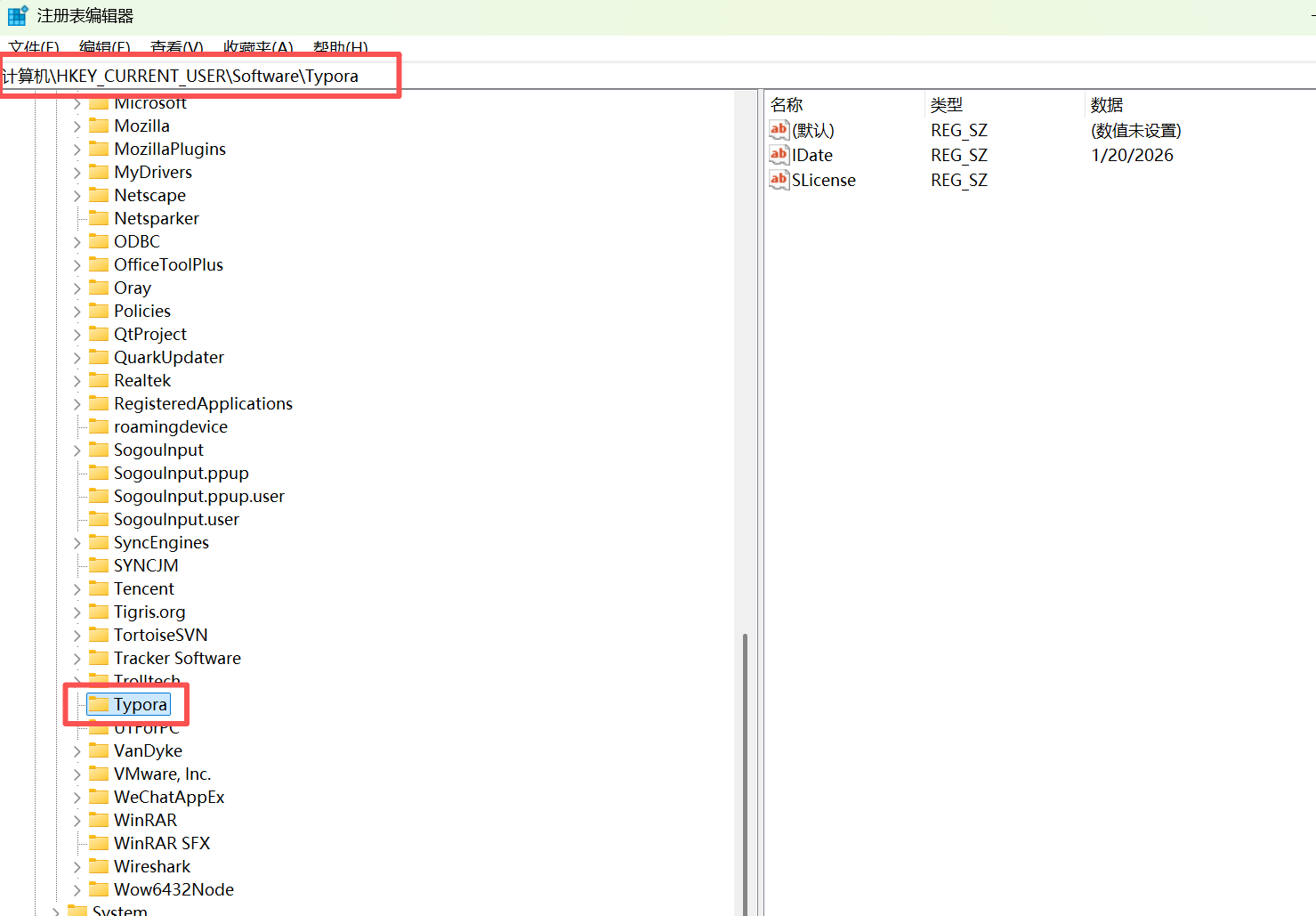Click the QtProject folder icon
The width and height of the screenshot is (1316, 916).
point(99,334)
